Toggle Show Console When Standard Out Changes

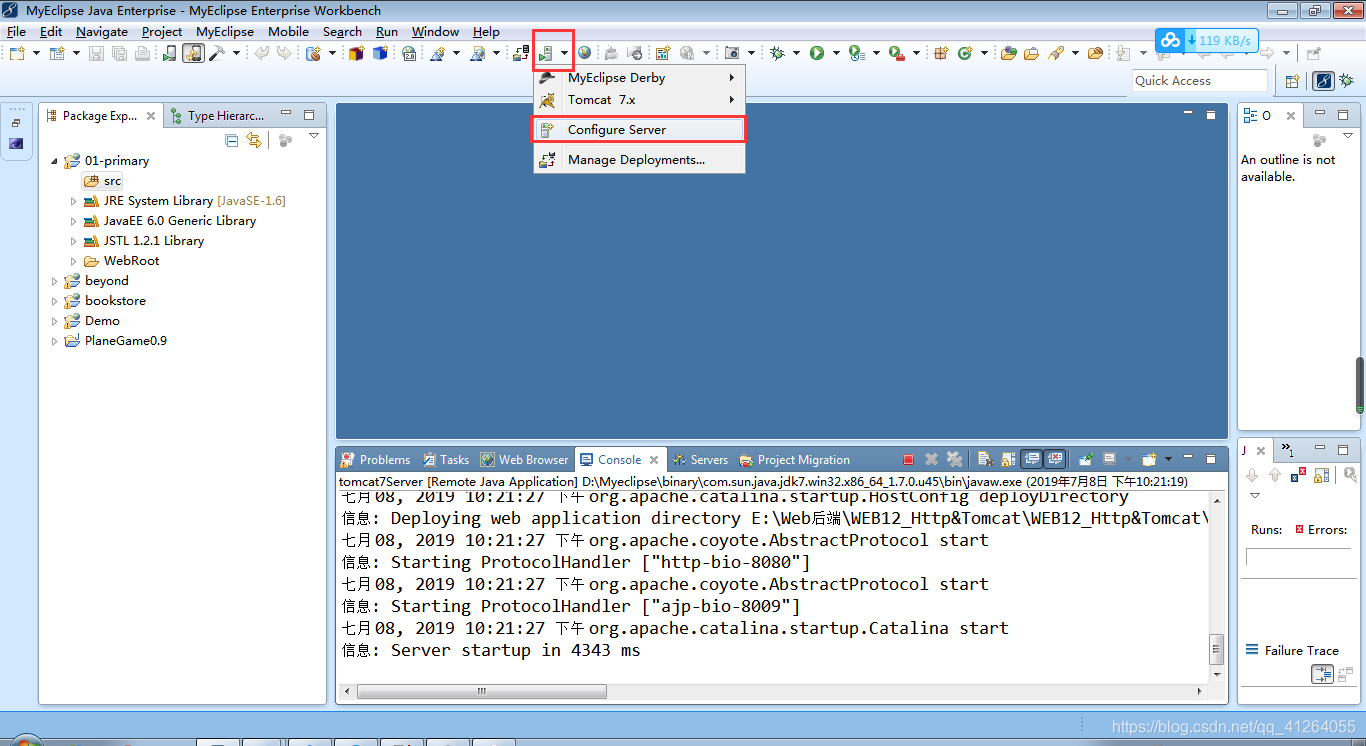(1032, 460)
